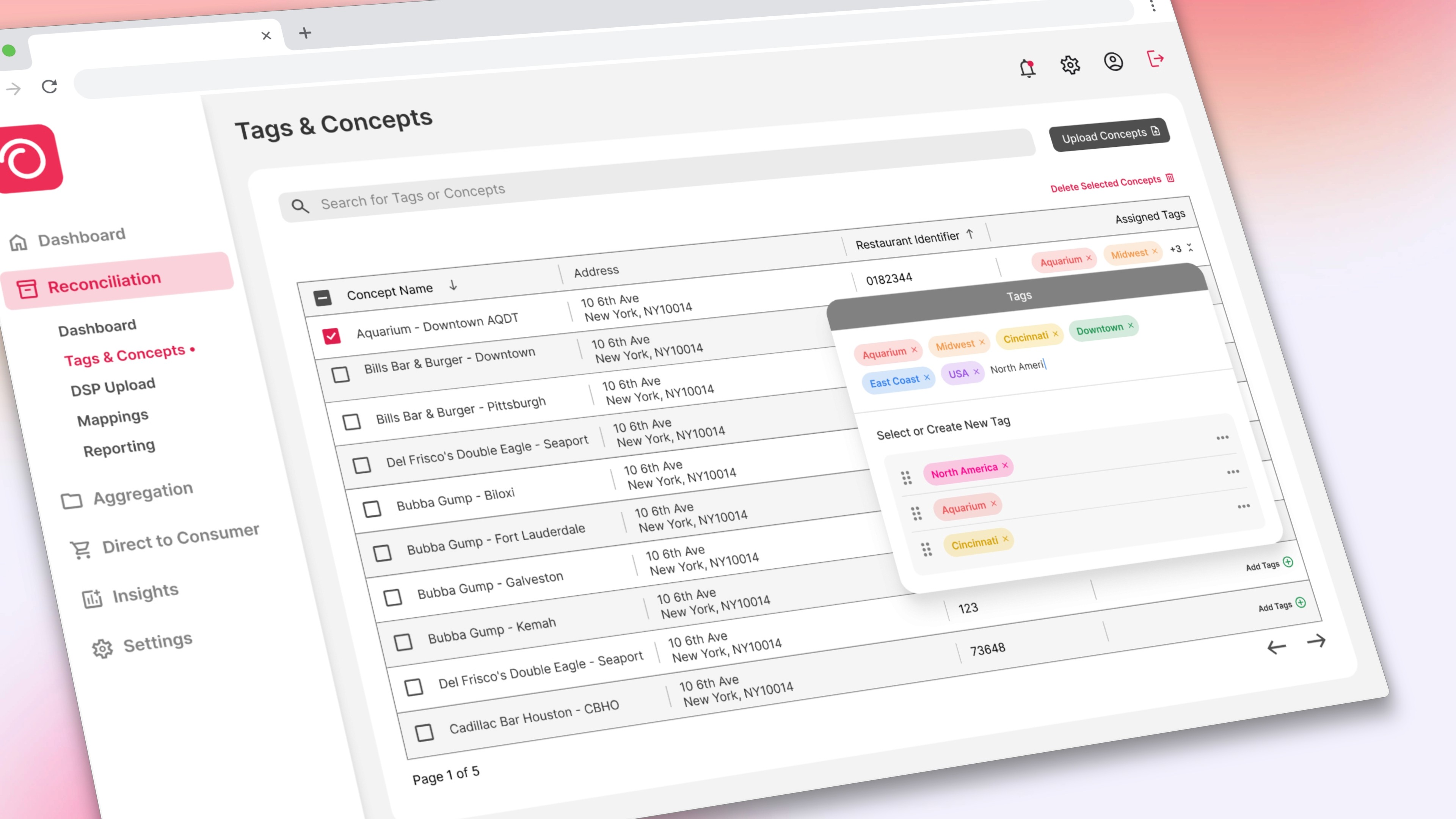The height and width of the screenshot is (819, 1456).
Task: Collapse the +3 assigned tags expander
Action: 1190,248
